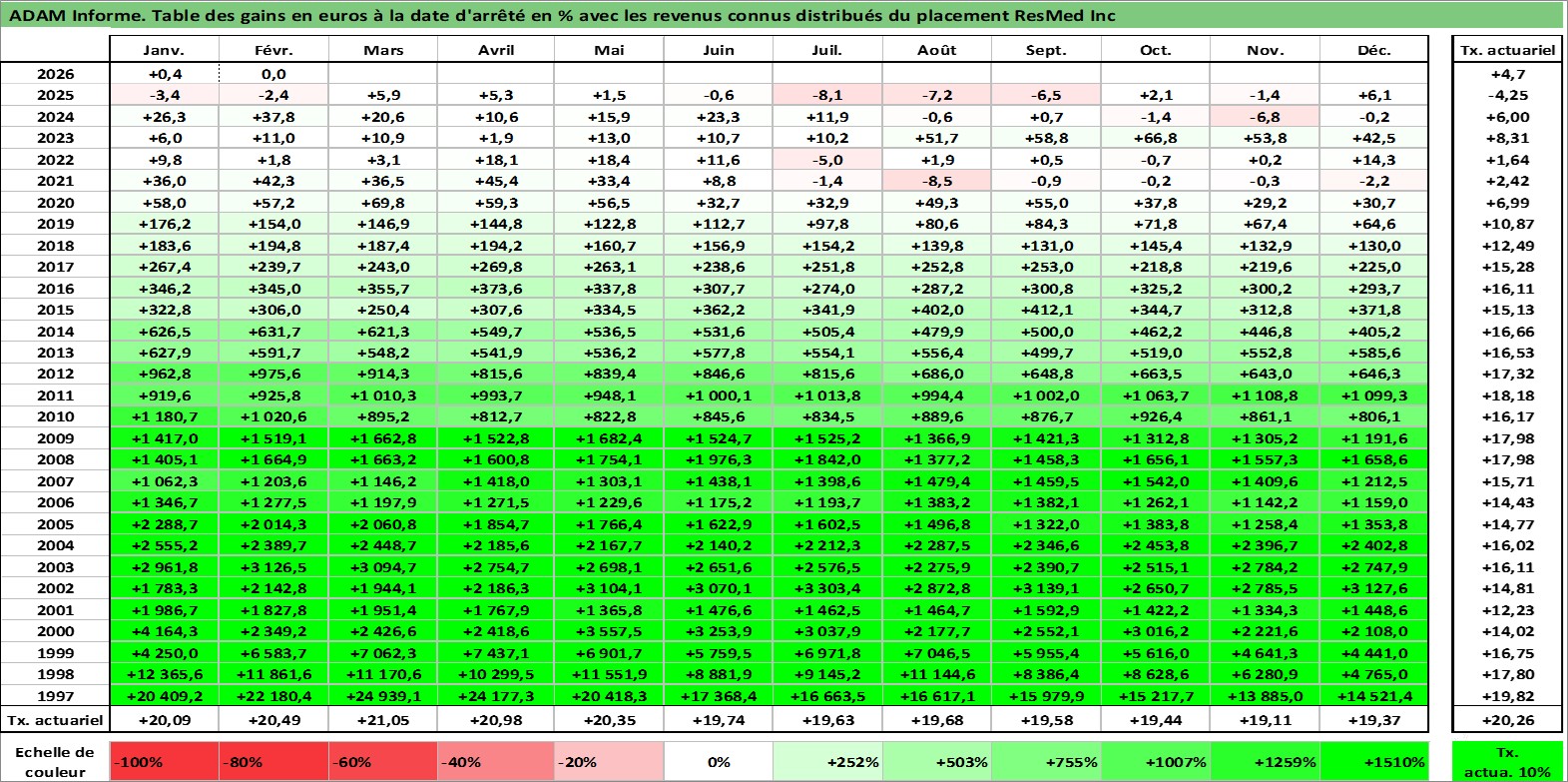Click the 1997 row label
Viewport: 1568px width, 782px height.
[55, 696]
